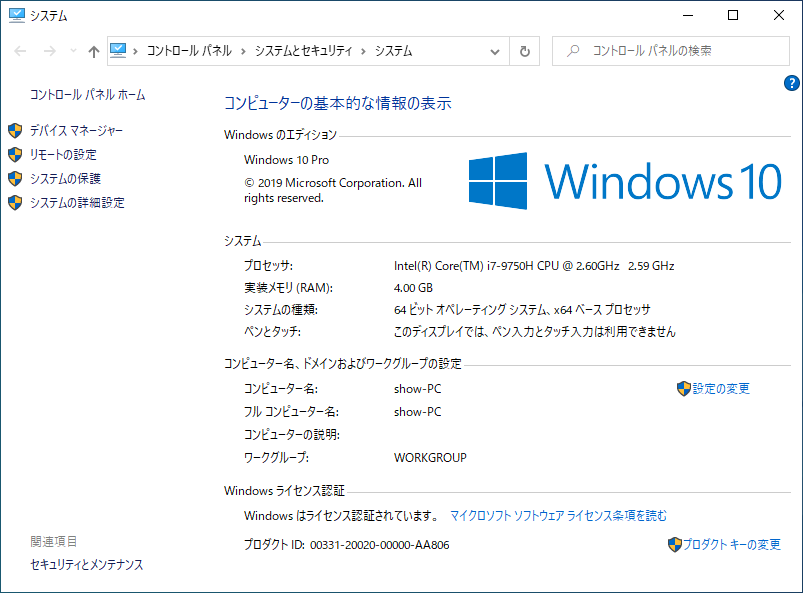Maximize the システム window
803x593 pixels.
(x=733, y=15)
